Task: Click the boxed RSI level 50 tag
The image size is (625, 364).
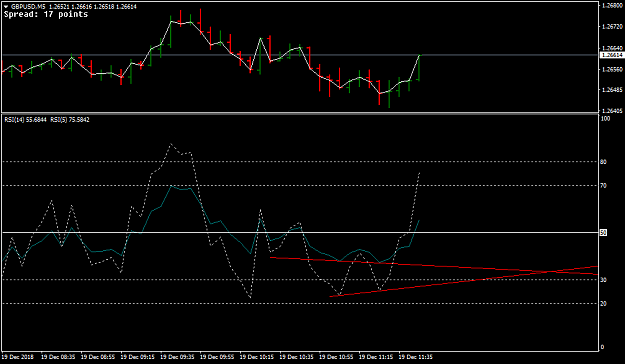Action: click(603, 232)
